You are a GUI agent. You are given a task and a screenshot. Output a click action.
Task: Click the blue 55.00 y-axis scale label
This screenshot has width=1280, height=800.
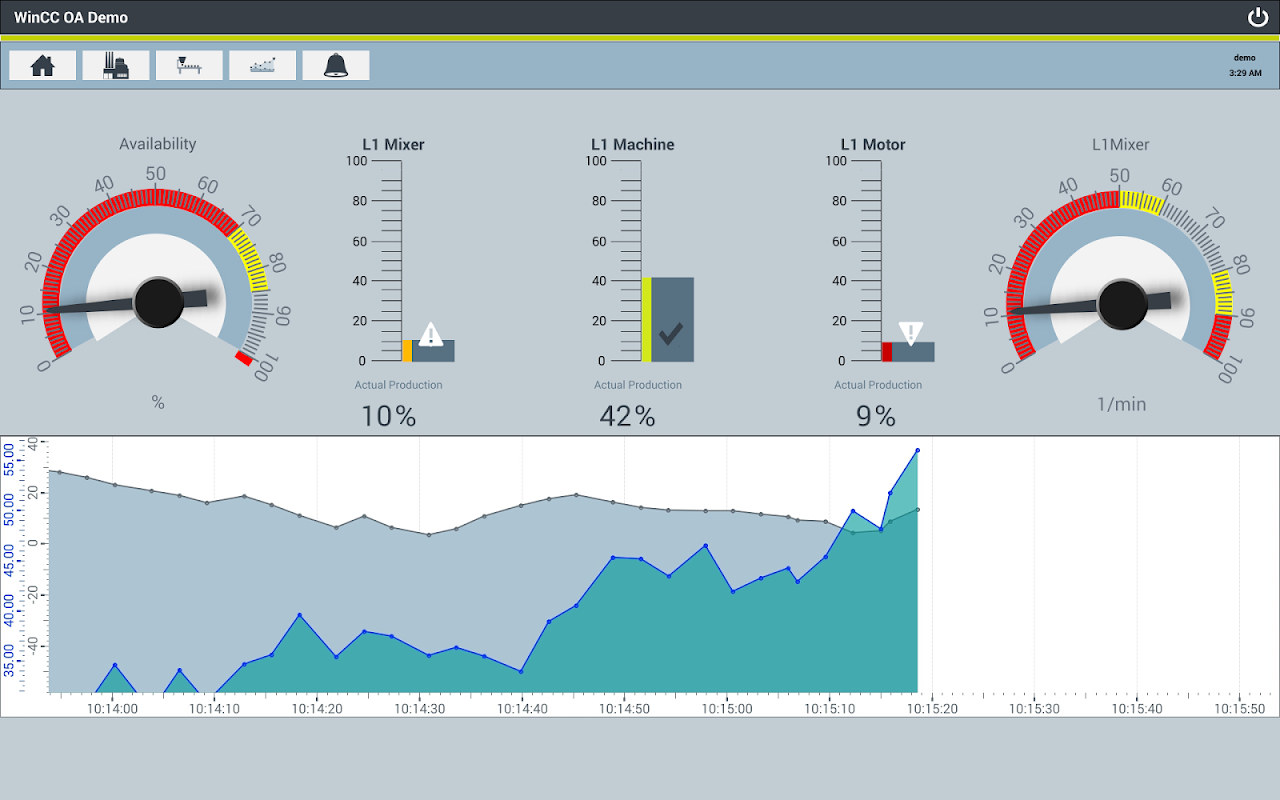[x=9, y=466]
